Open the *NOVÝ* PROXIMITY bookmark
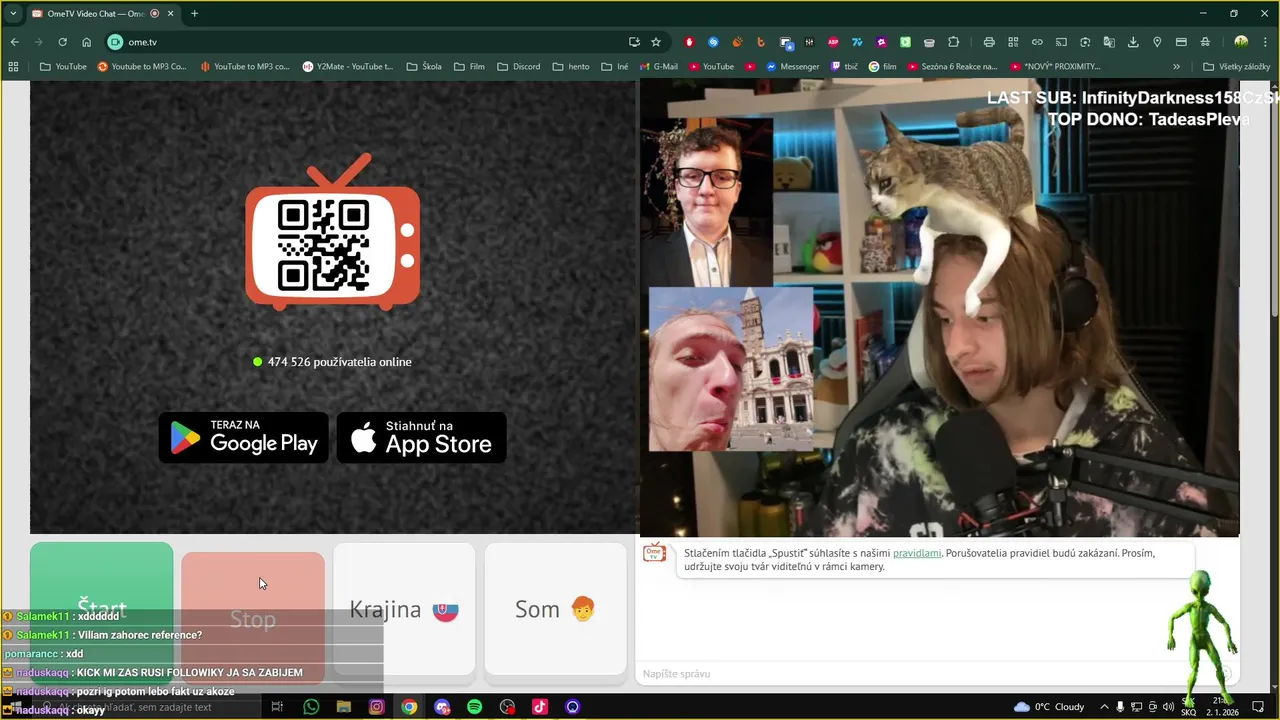The width and height of the screenshot is (1280, 720). [x=1055, y=67]
